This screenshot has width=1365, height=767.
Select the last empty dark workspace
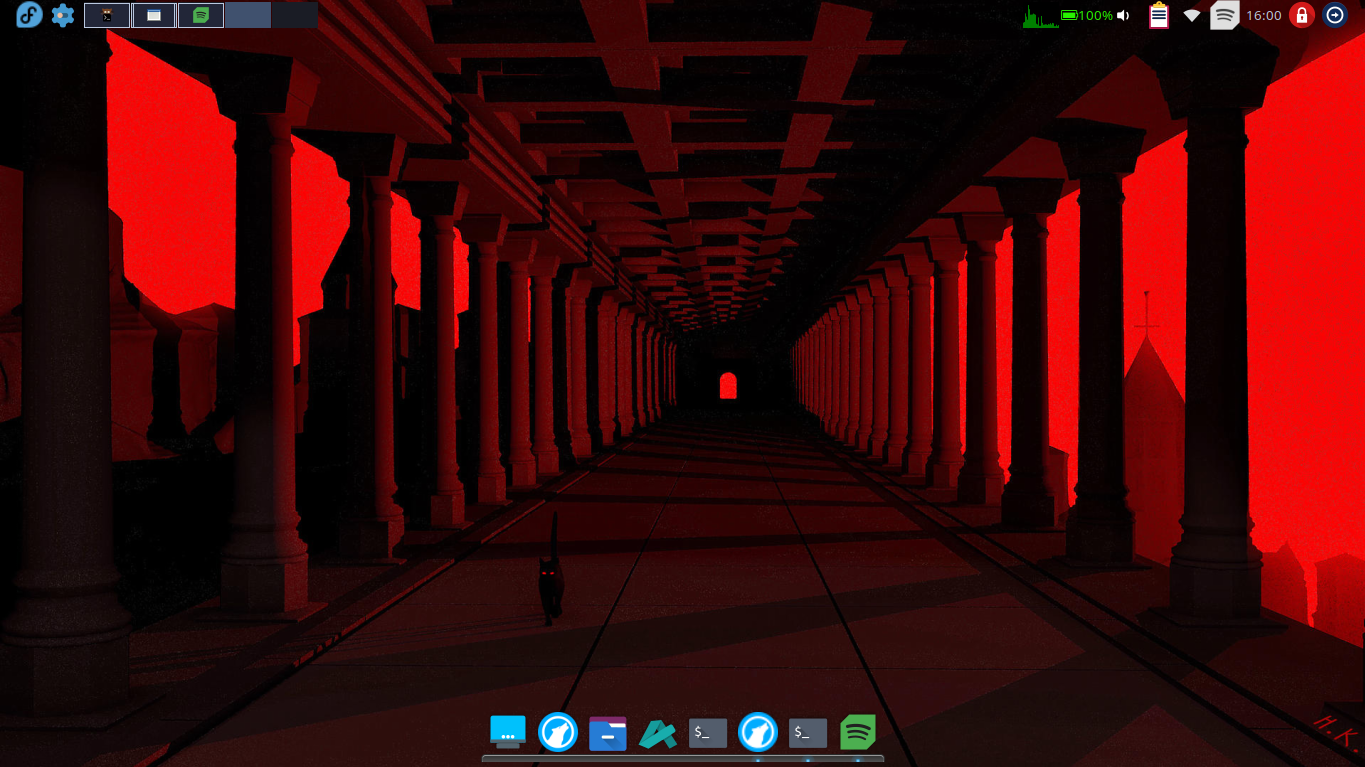pos(295,15)
